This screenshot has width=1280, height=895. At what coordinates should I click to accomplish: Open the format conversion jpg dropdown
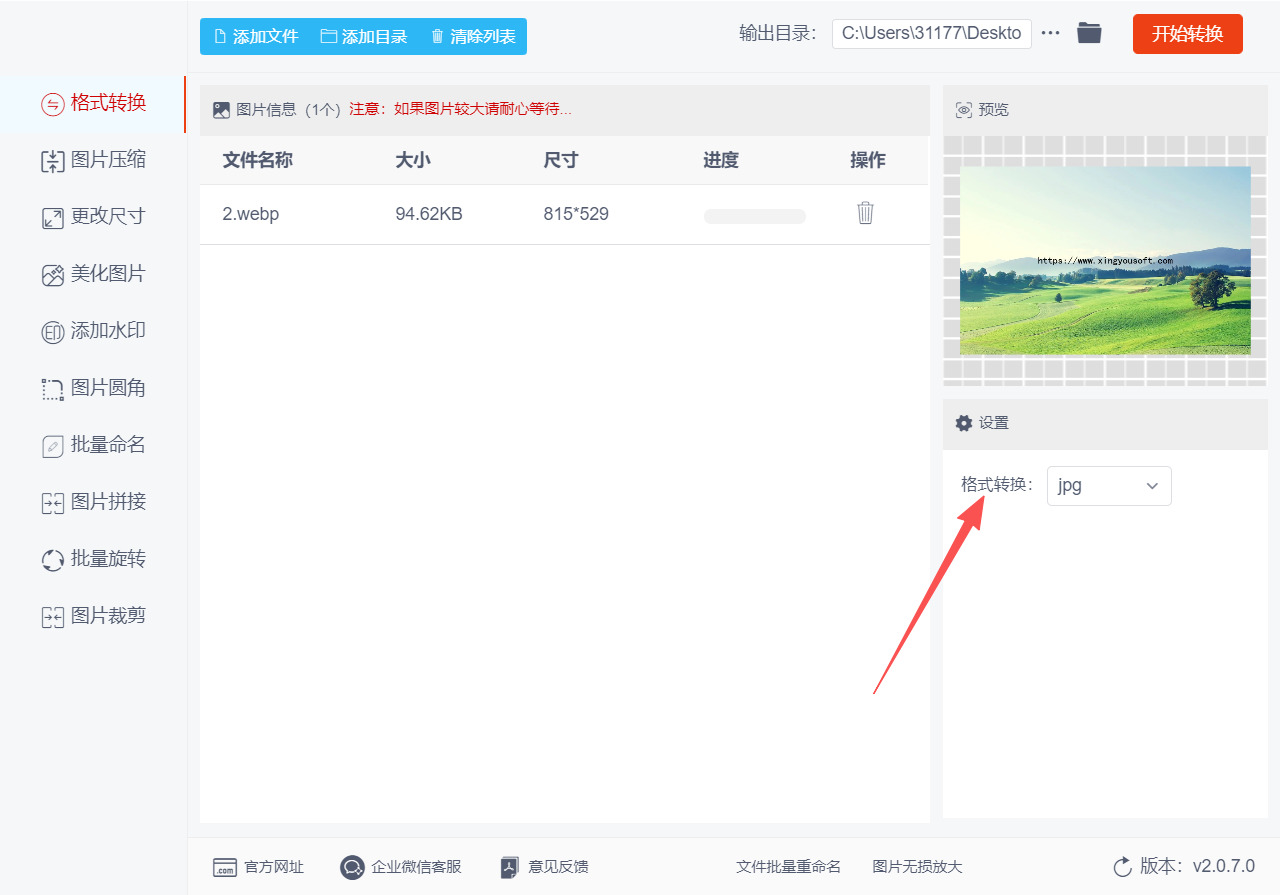point(1109,485)
